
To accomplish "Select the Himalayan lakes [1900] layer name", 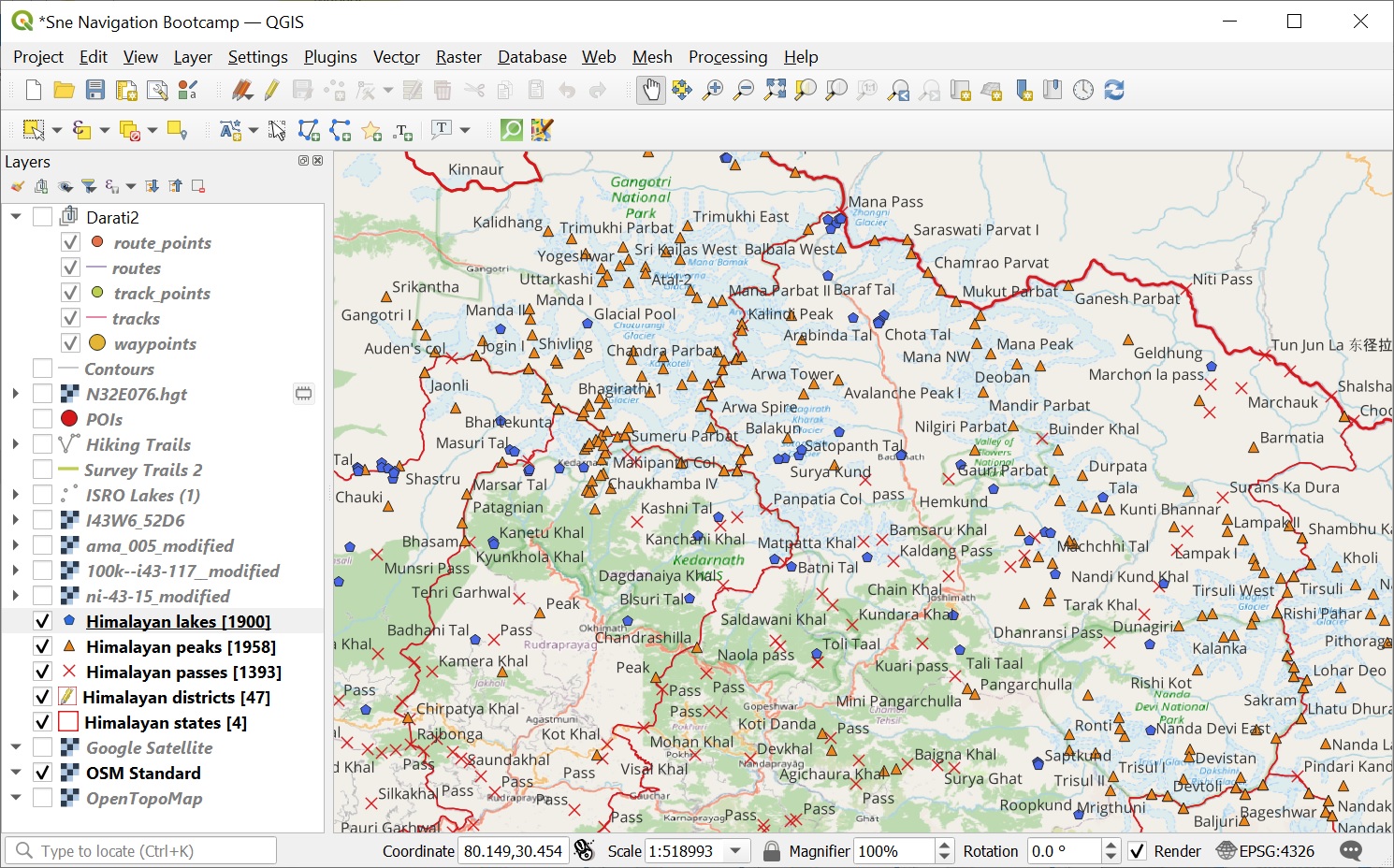I will click(178, 621).
